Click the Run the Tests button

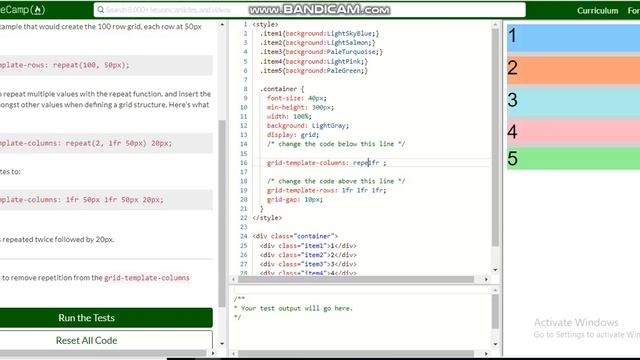coord(106,318)
